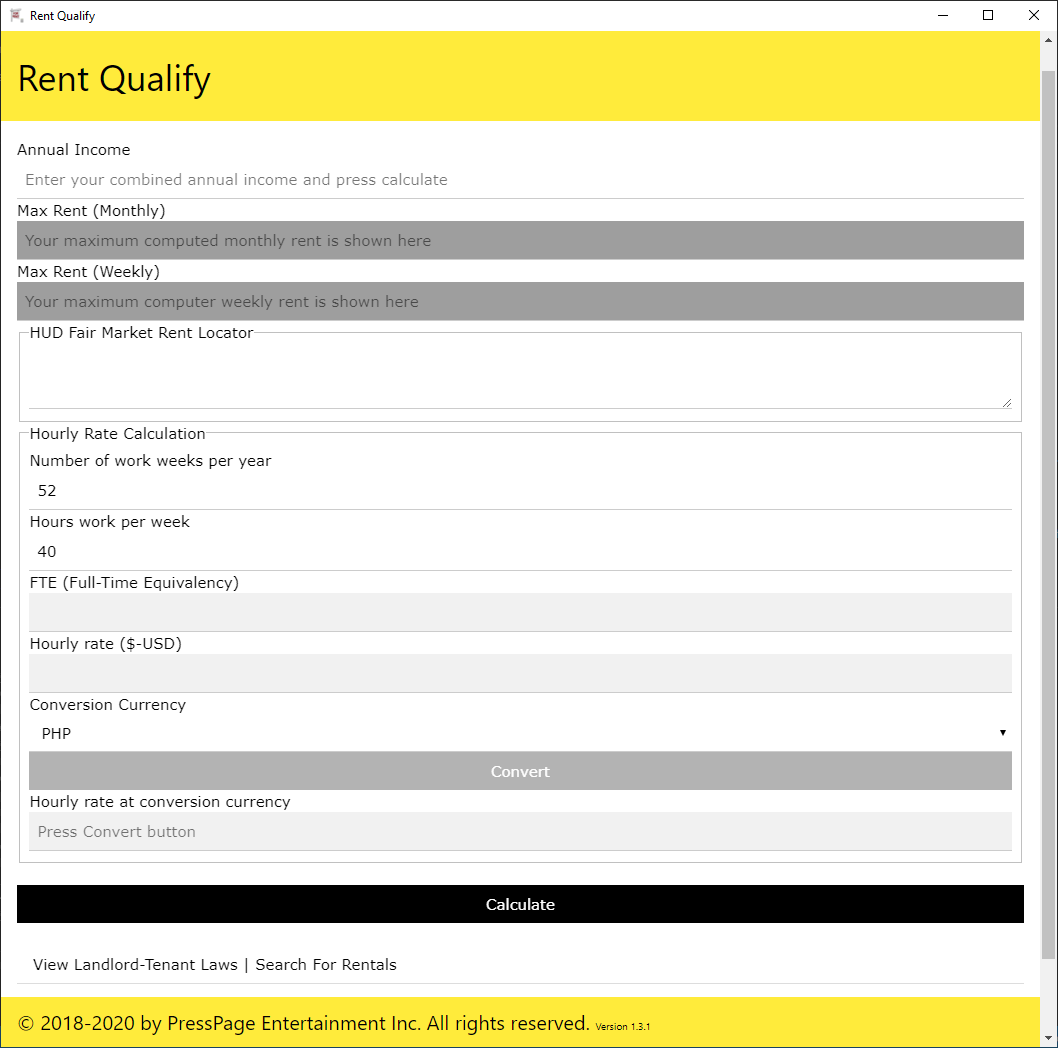Image resolution: width=1058 pixels, height=1048 pixels.
Task: Click the work weeks per year field showing 52
Action: pyautogui.click(x=520, y=491)
